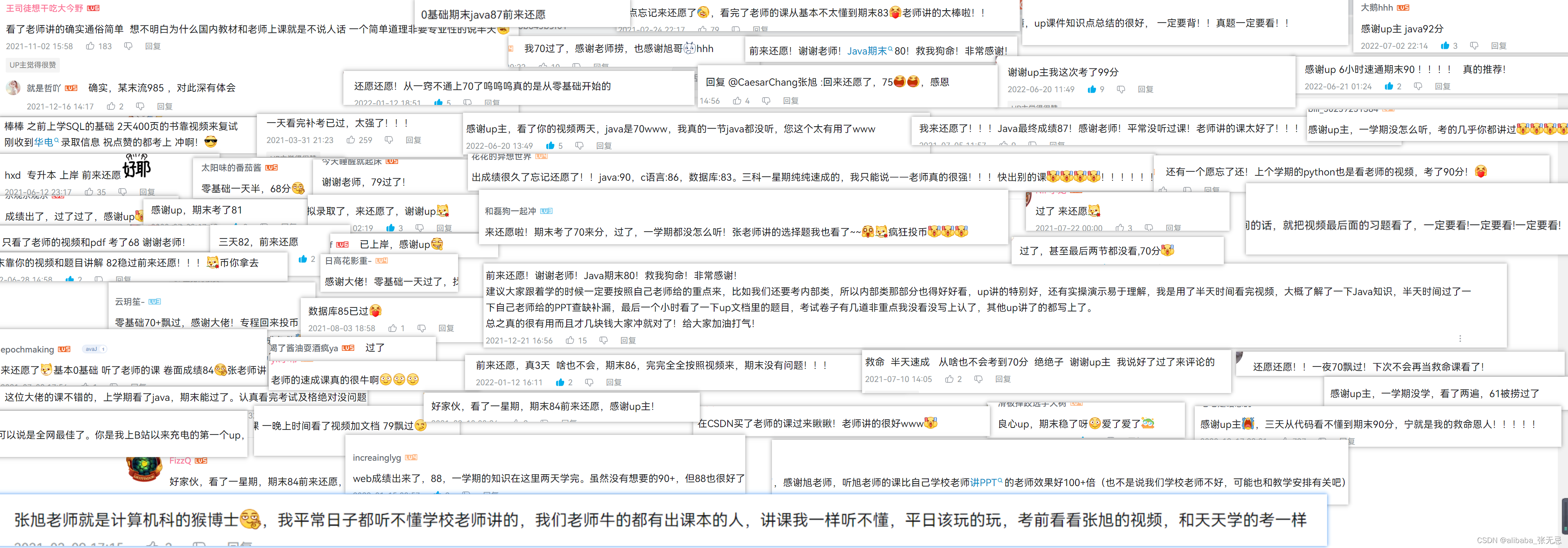Open three-dot more menu on long comment

pyautogui.click(x=1460, y=339)
